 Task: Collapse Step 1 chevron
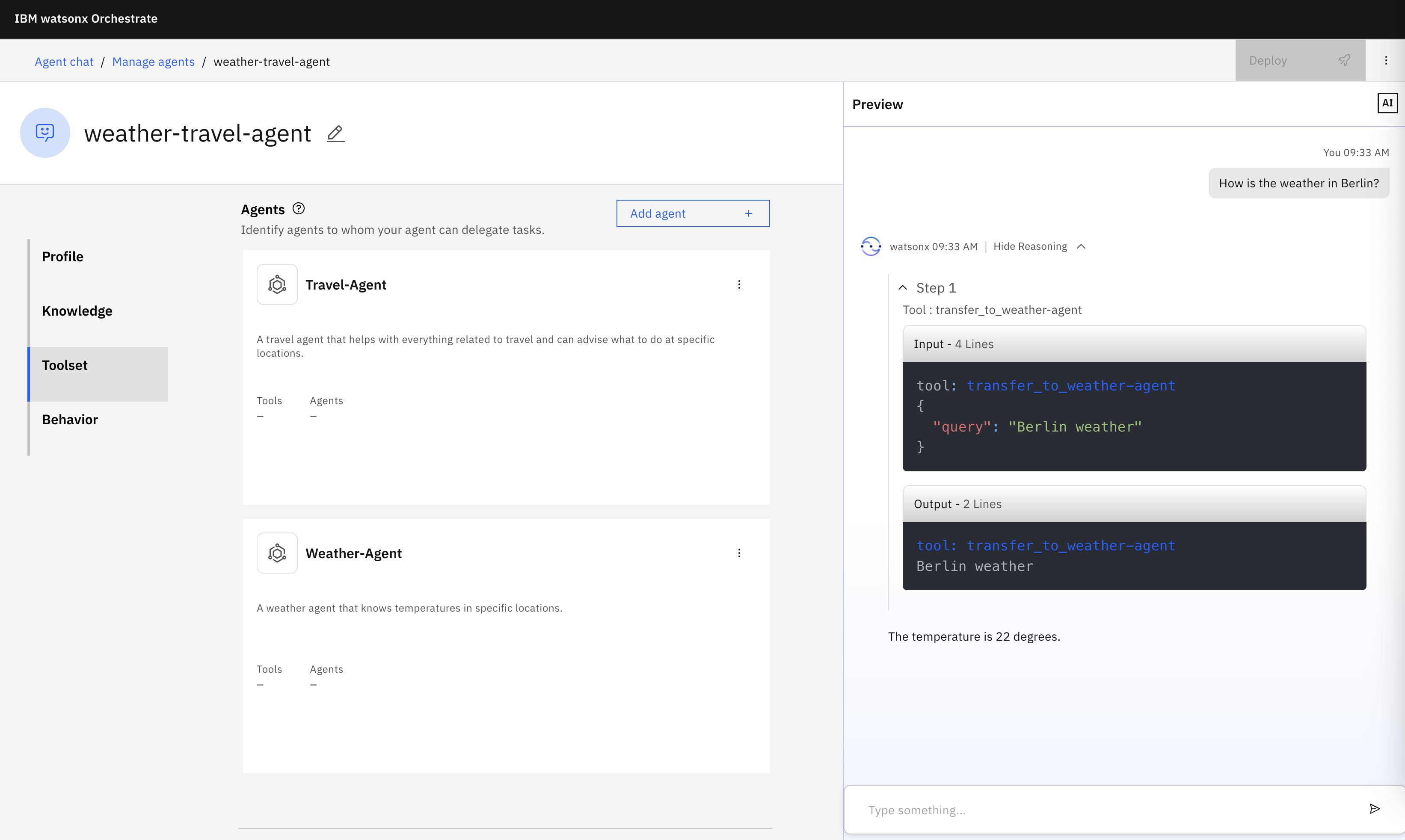[x=902, y=287]
